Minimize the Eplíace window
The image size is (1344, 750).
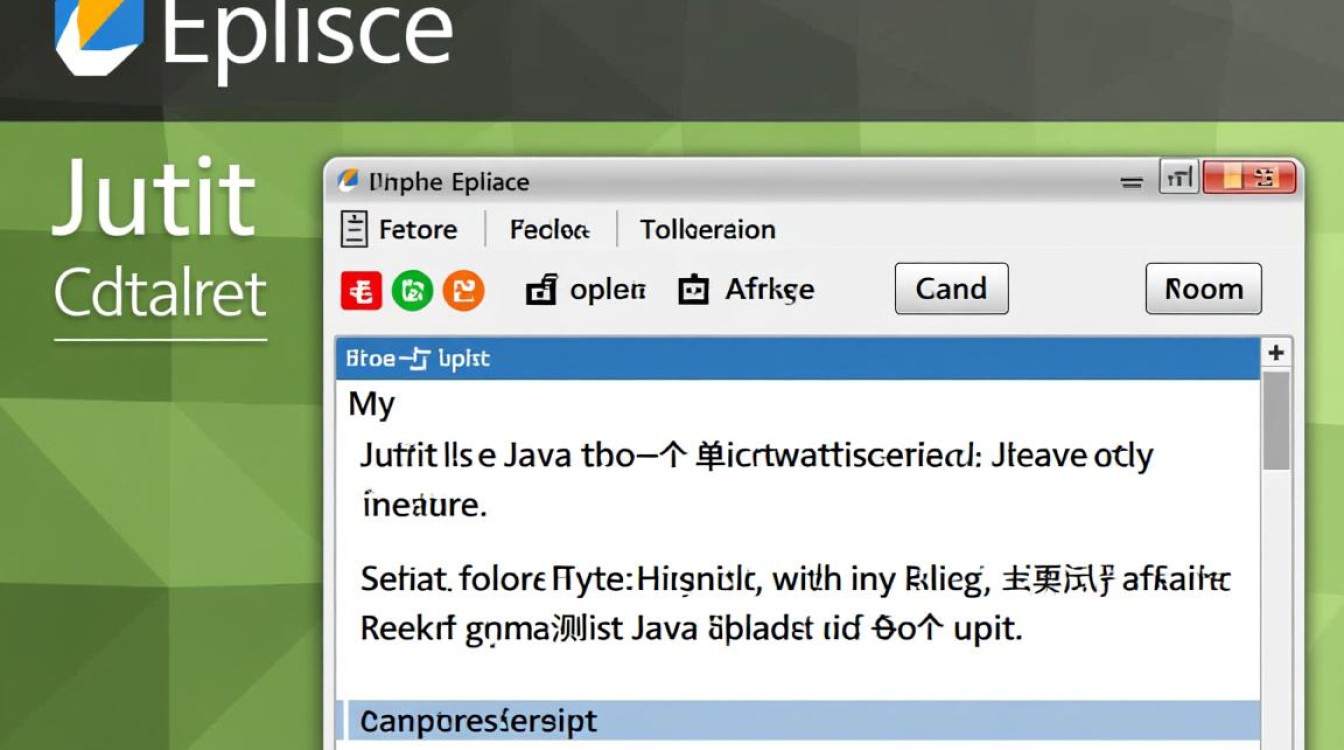1132,182
